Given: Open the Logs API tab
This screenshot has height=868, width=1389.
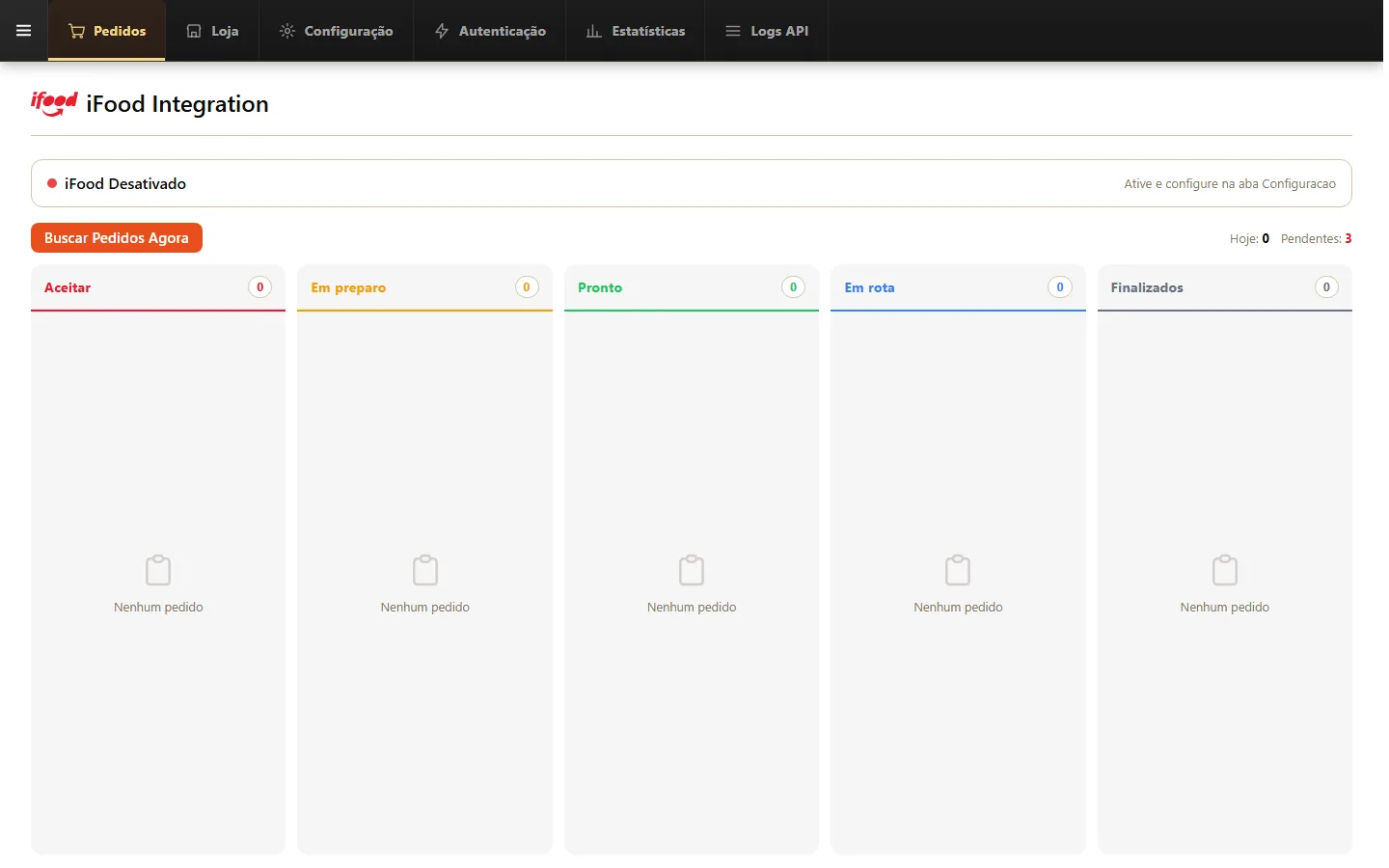Looking at the screenshot, I should pos(767,31).
